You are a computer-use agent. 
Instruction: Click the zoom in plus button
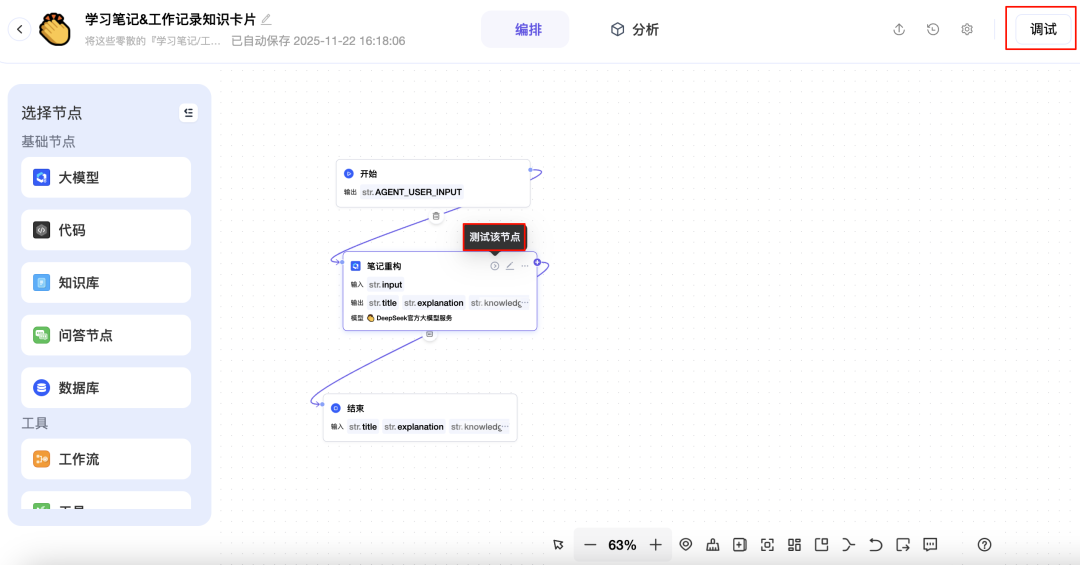(655, 545)
